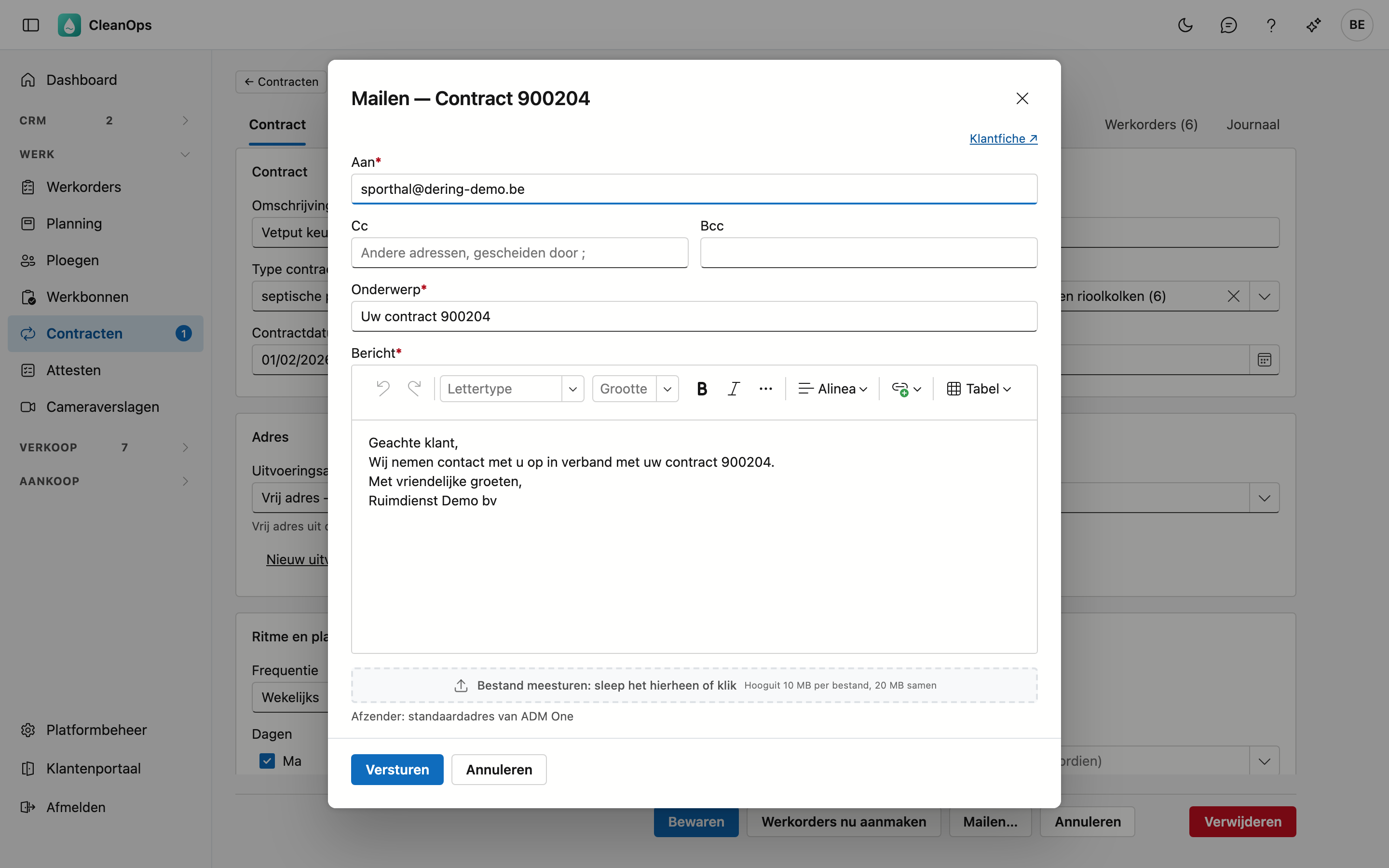Toggle italic formatting in the message

tap(734, 389)
